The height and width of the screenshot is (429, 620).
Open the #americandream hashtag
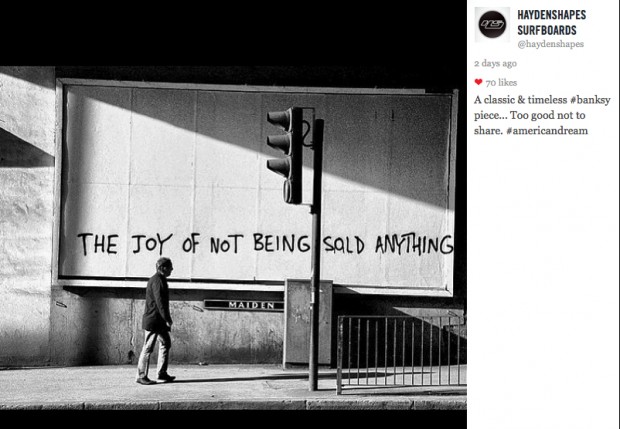546,130
